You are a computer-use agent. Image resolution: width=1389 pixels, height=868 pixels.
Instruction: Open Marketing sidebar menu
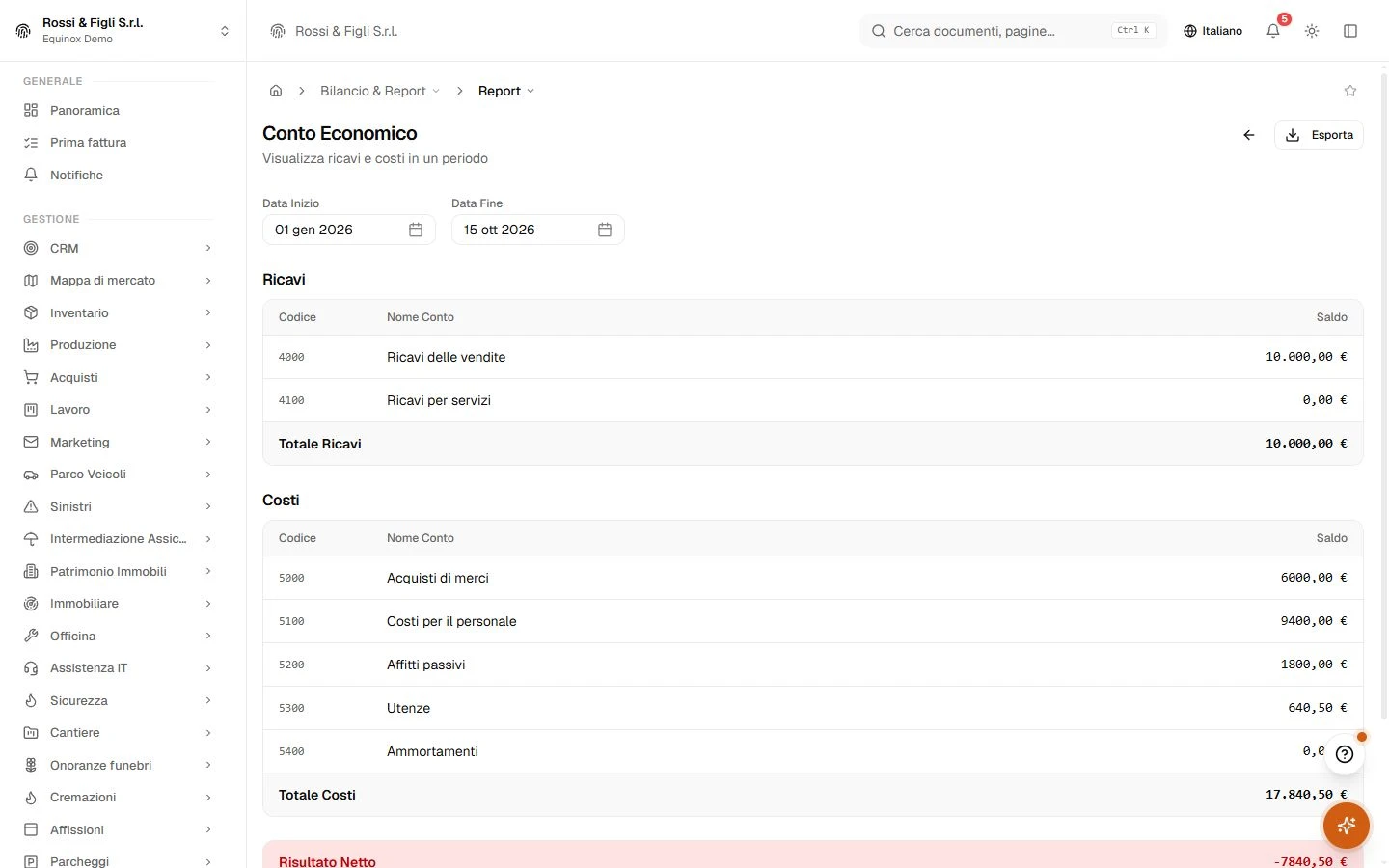tap(119, 442)
